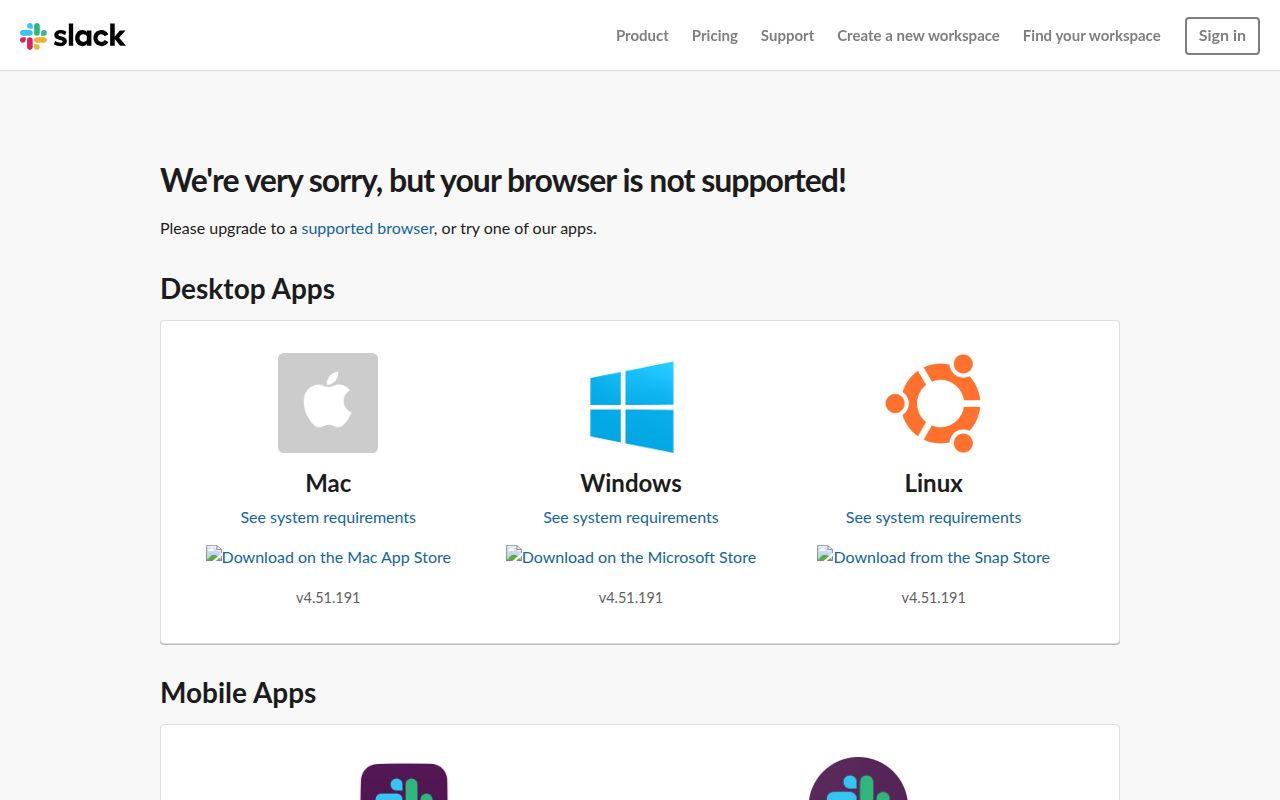Click the Linux heading text

coord(933,483)
